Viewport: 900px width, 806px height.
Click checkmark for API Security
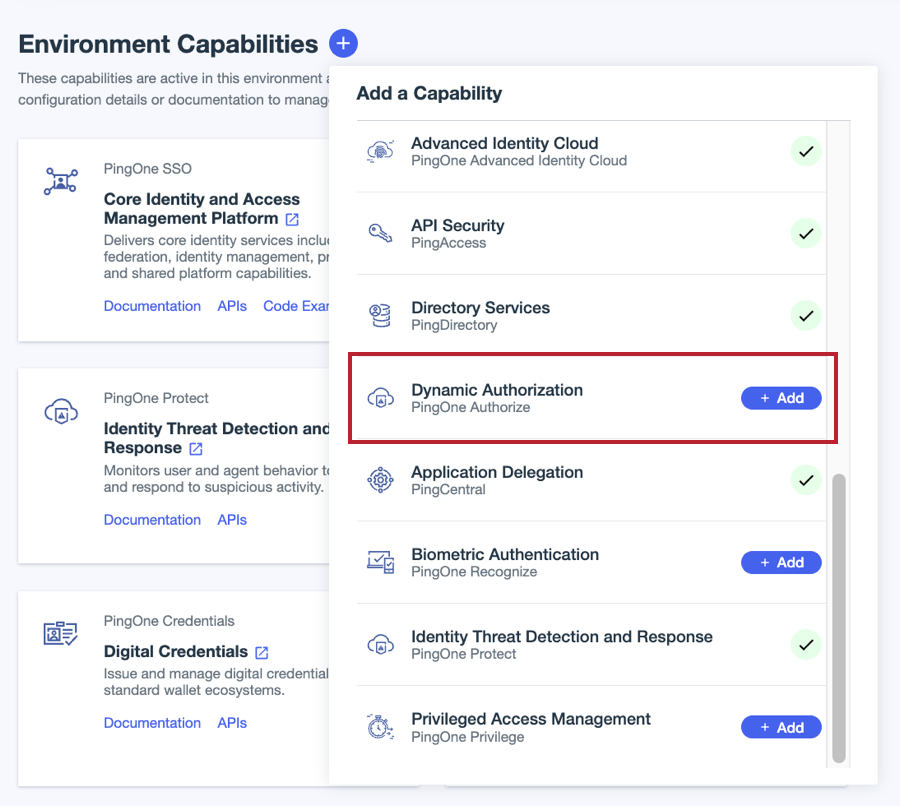806,234
